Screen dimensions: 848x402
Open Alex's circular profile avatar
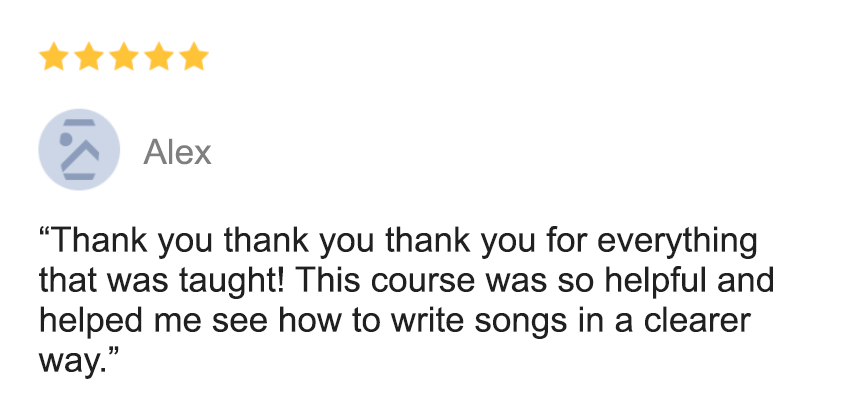pos(79,149)
